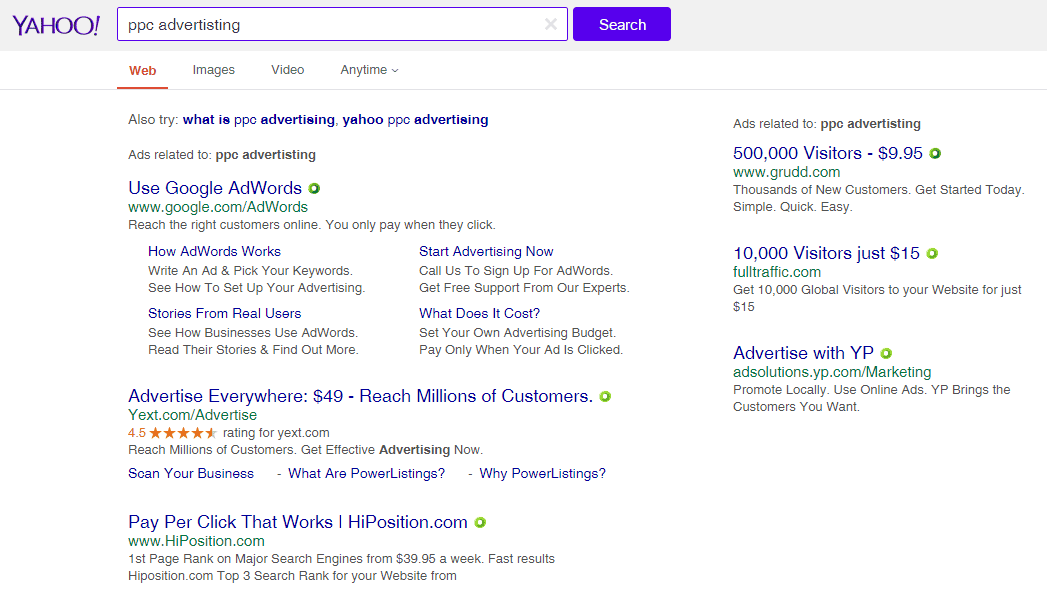The image size is (1047, 613).
Task: Open the adsolutions.yp.com/Marketing URL
Action: [x=832, y=372]
